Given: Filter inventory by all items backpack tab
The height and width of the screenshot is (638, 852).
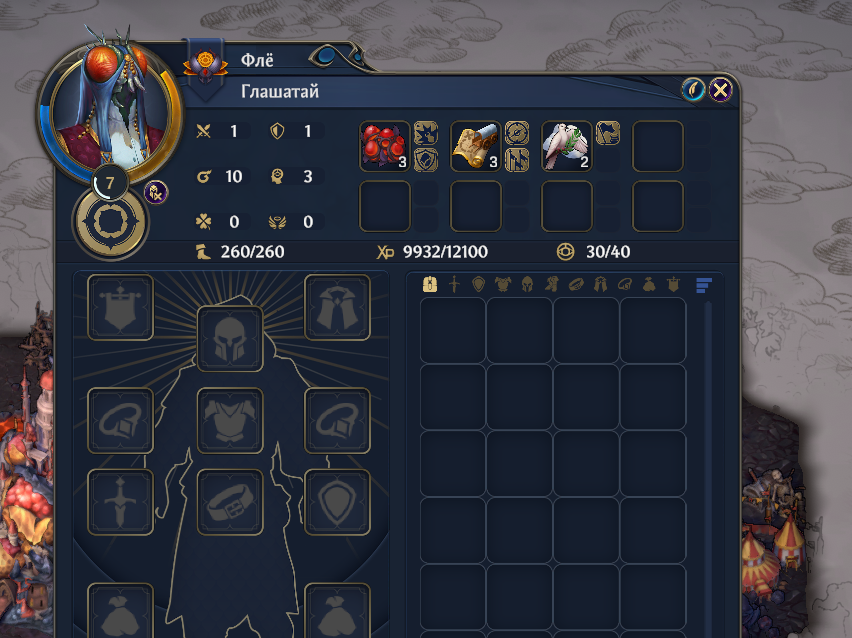Looking at the screenshot, I should click(x=430, y=284).
